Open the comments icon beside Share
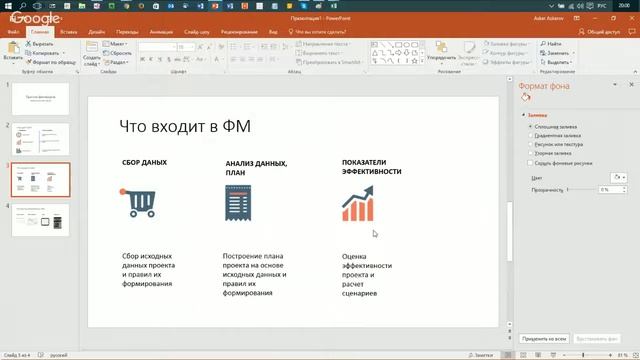Viewport: 640px width, 360px height. coord(632,31)
